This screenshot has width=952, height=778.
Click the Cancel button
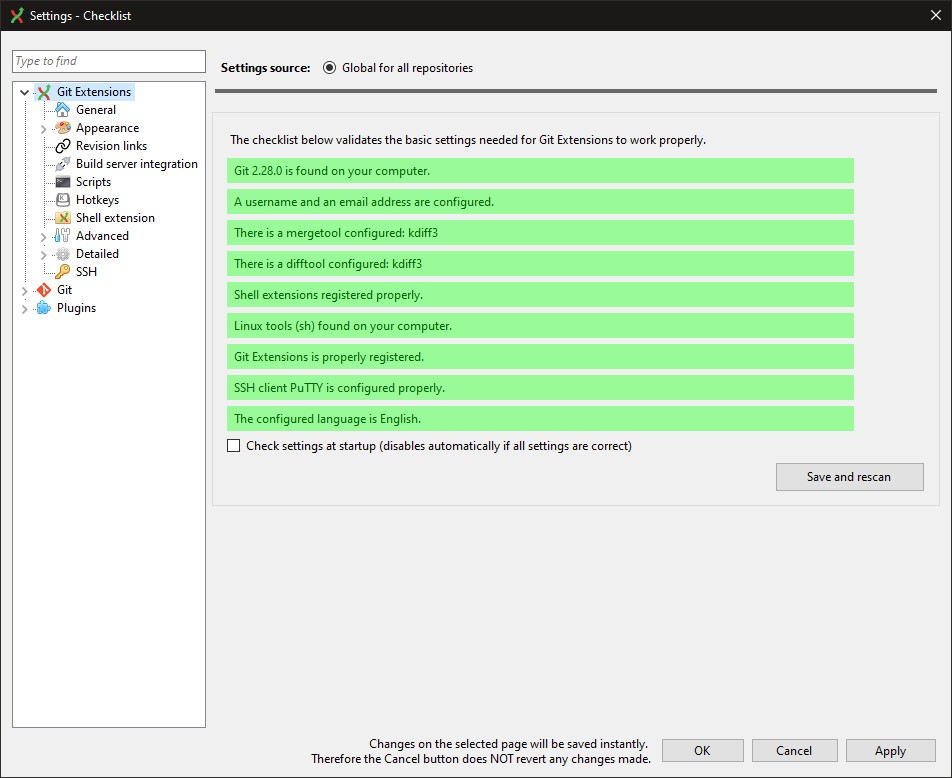[794, 751]
